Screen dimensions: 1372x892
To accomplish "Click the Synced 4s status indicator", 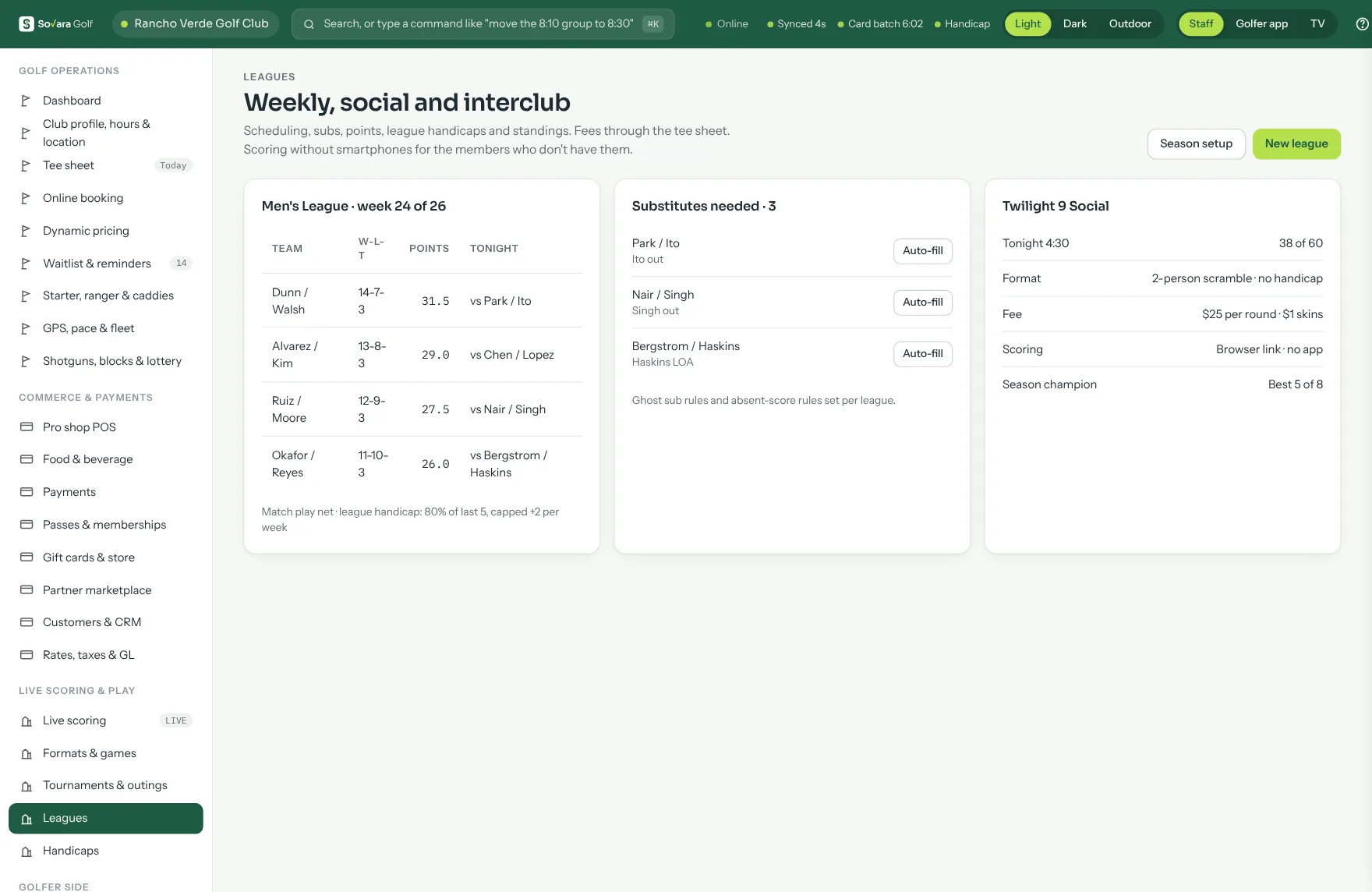I will click(796, 24).
